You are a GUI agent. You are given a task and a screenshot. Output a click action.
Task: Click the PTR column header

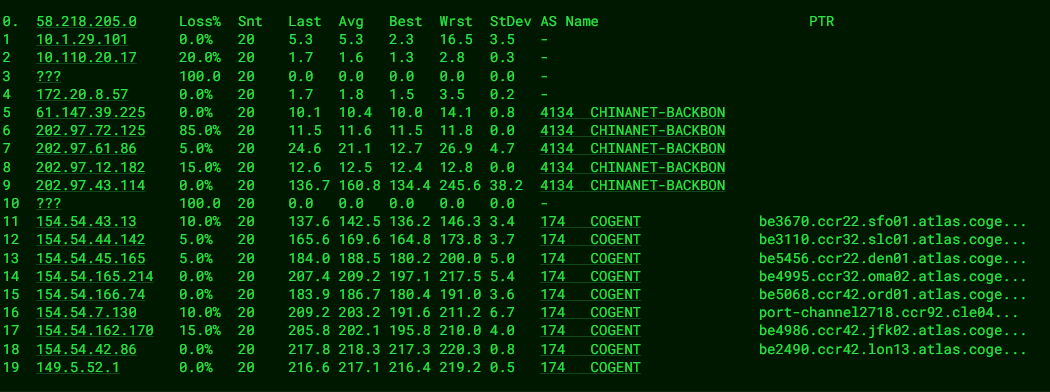tap(821, 21)
